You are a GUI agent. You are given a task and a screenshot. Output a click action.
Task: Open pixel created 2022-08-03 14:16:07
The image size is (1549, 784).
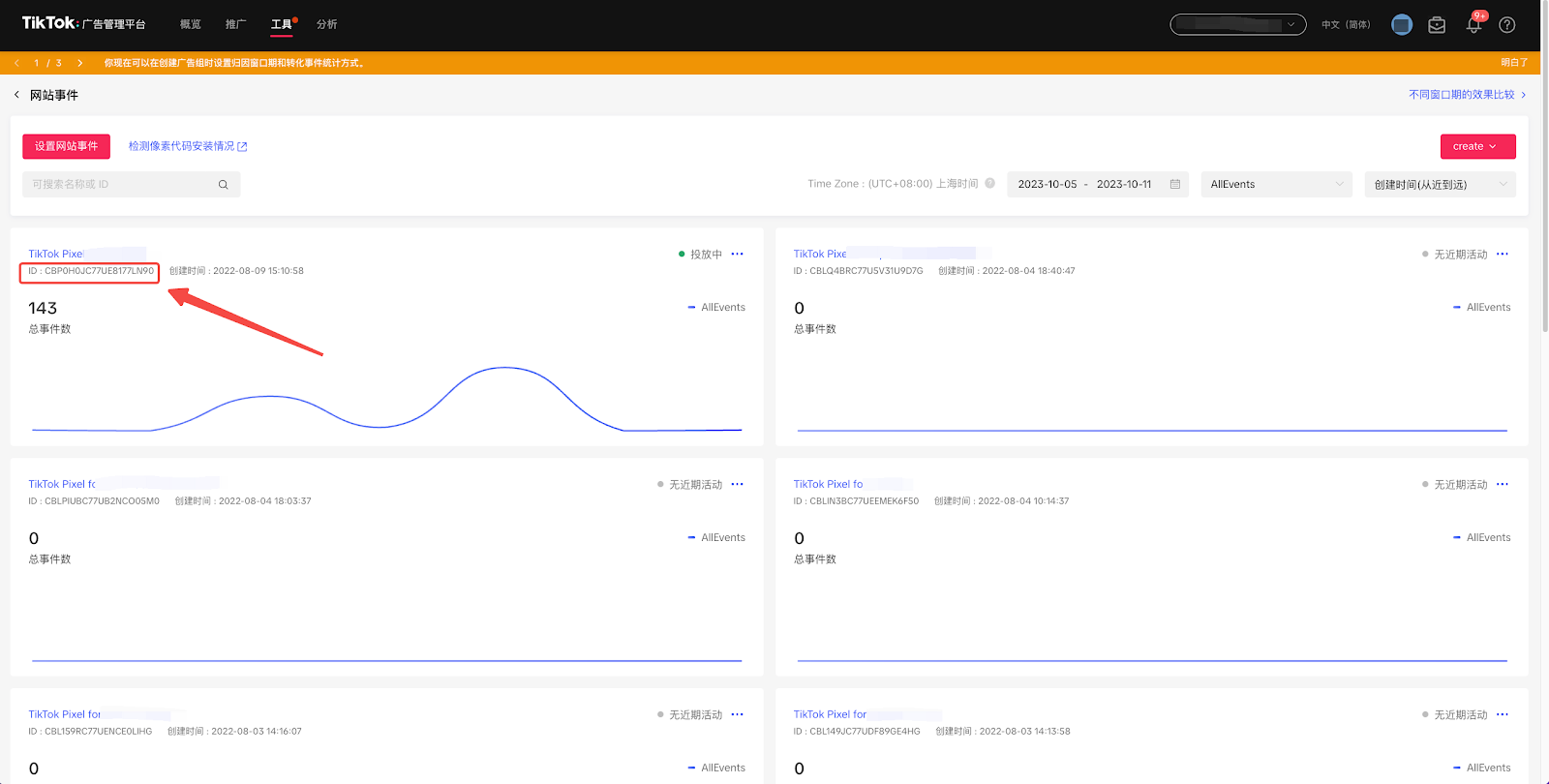click(64, 714)
